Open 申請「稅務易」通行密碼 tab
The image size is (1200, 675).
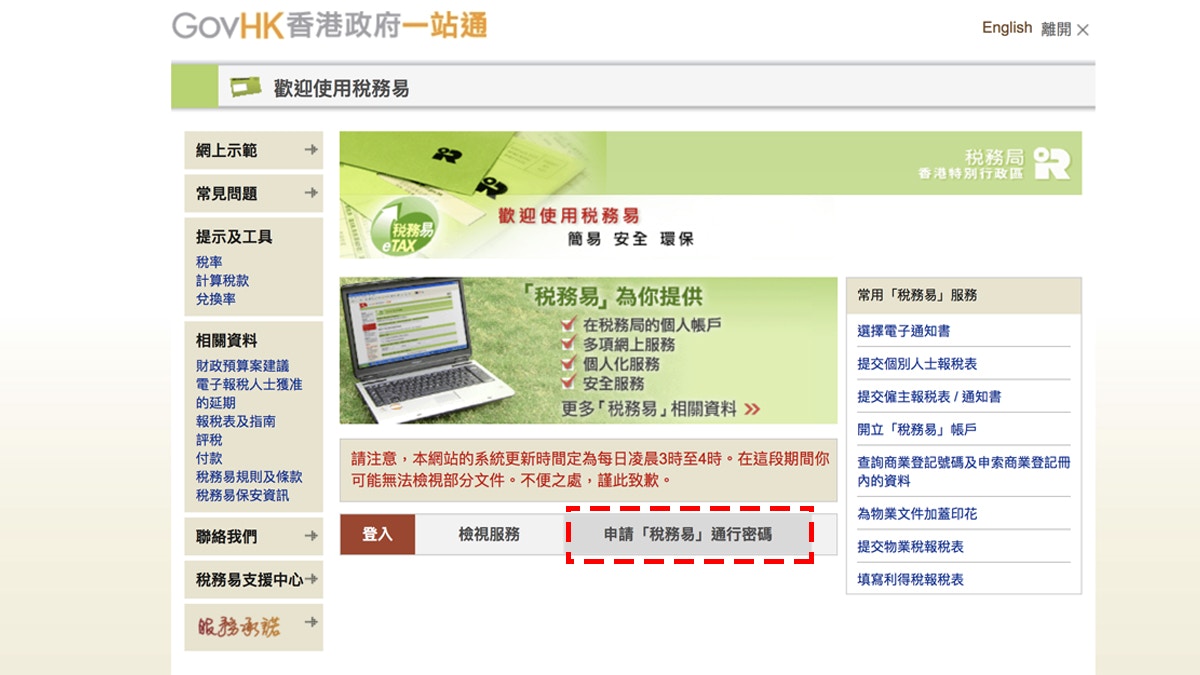[x=688, y=534]
